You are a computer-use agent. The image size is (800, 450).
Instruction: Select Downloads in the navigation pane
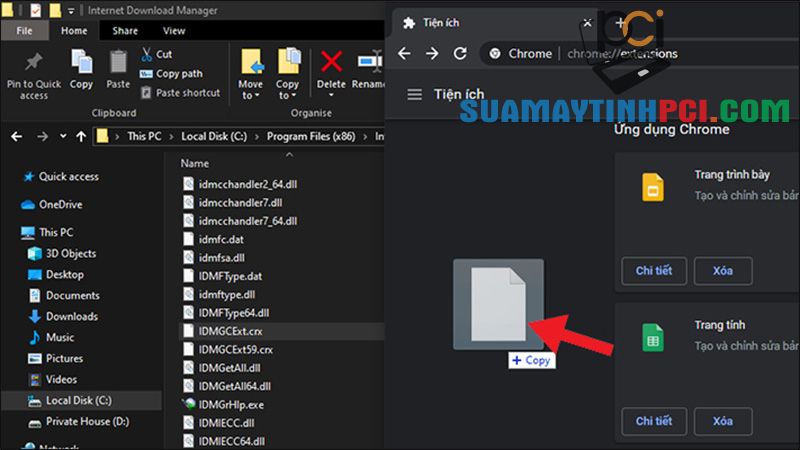[71, 316]
